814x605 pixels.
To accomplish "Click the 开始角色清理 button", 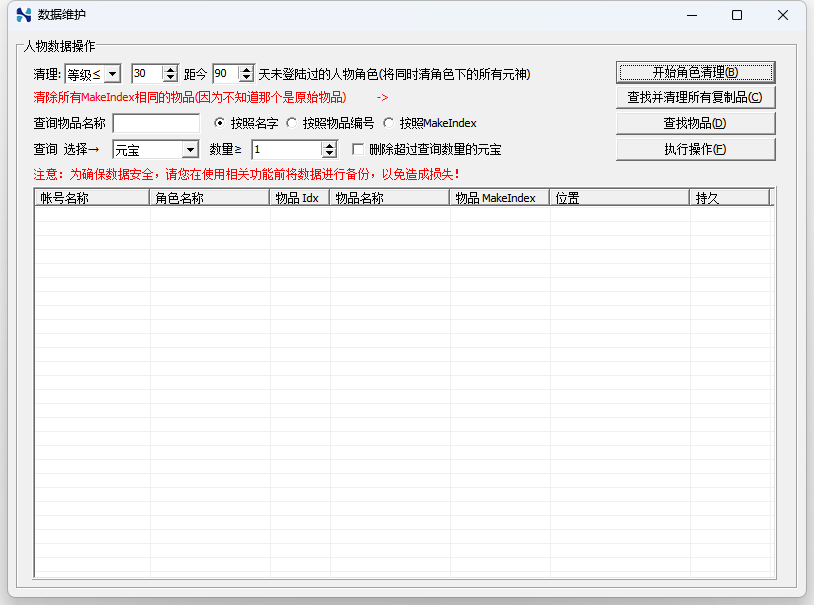I will 695,72.
